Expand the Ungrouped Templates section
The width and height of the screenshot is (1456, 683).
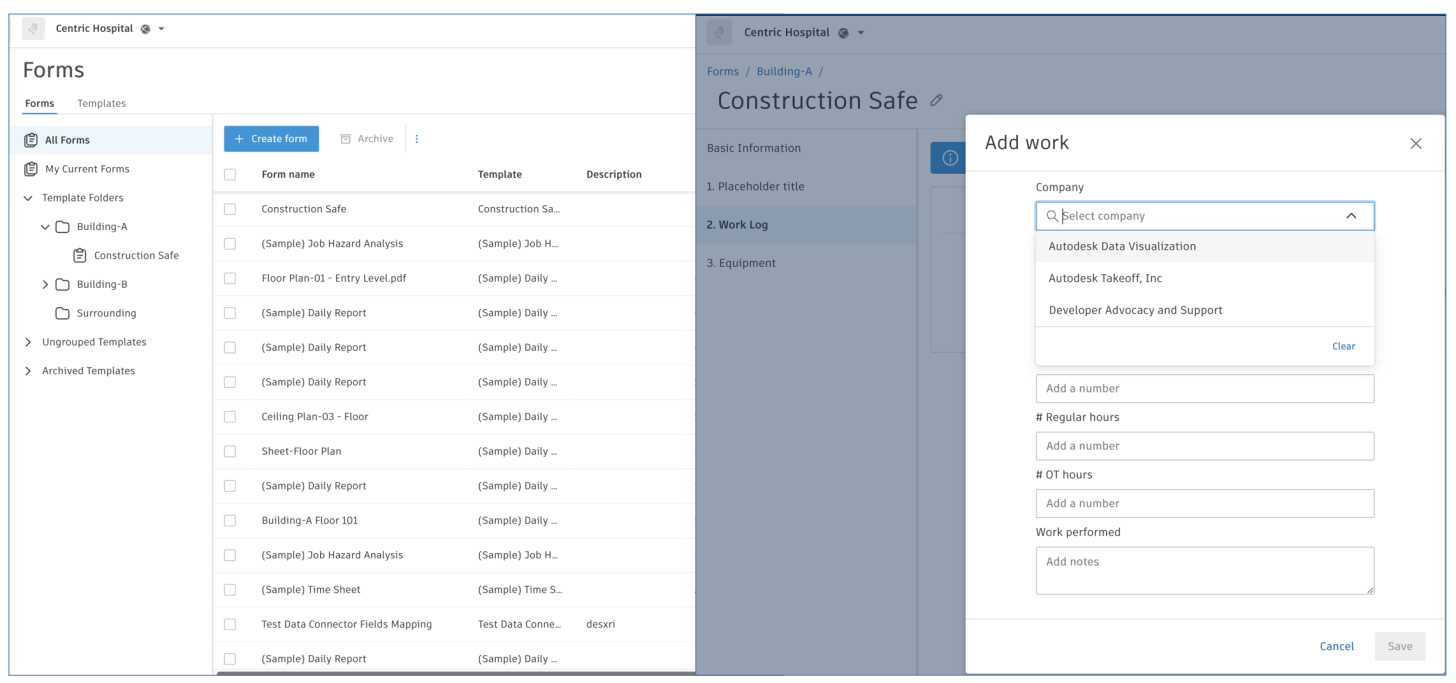pyautogui.click(x=28, y=341)
